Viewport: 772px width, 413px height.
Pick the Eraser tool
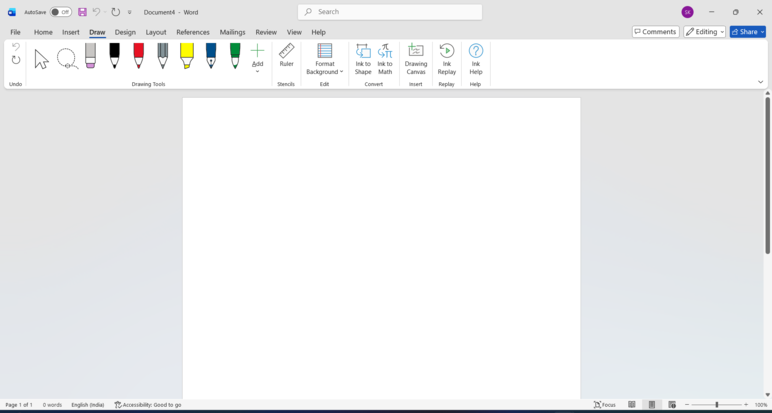[x=91, y=56]
